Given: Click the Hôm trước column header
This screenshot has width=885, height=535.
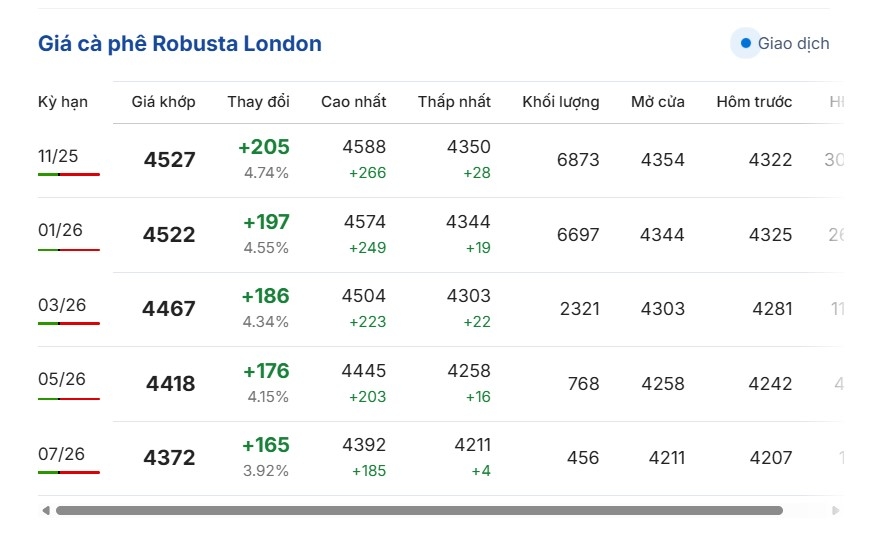Looking at the screenshot, I should pos(754,102).
